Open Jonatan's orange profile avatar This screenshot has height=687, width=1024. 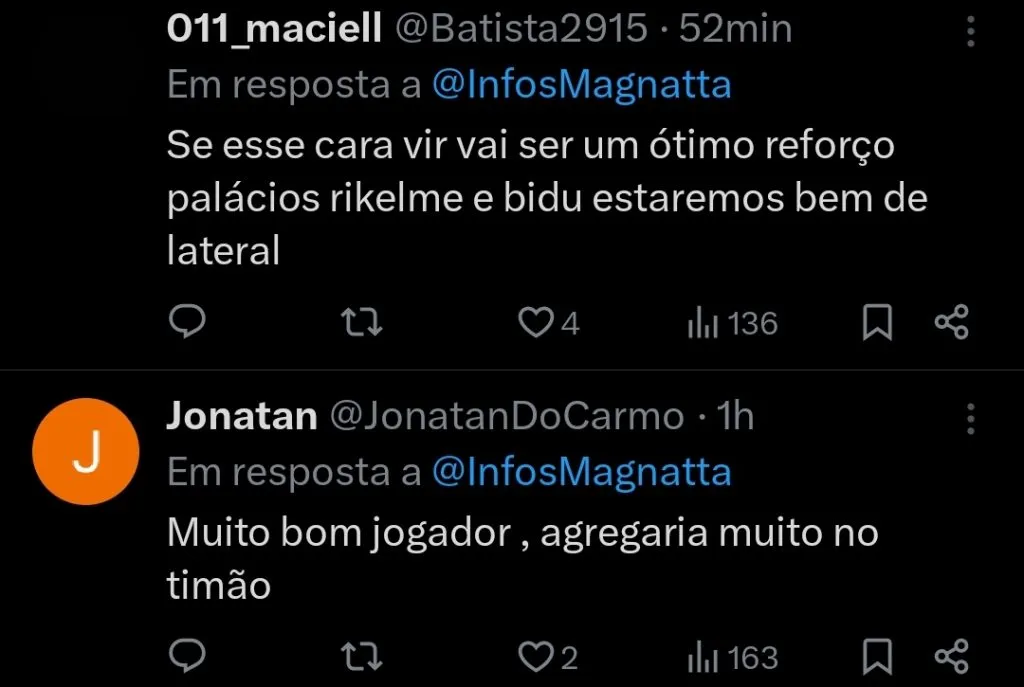(86, 451)
